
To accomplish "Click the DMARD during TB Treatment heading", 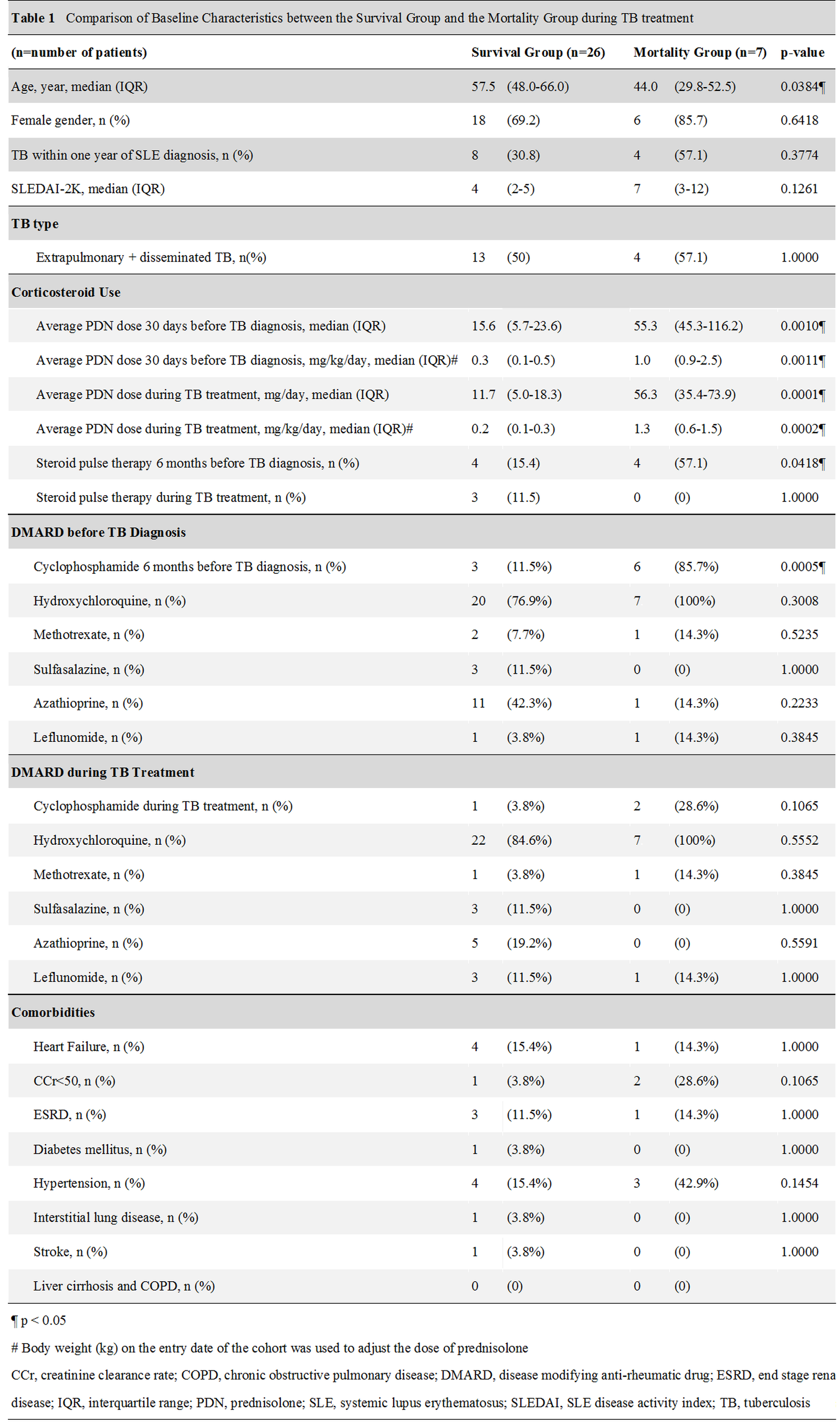I will pos(102,772).
